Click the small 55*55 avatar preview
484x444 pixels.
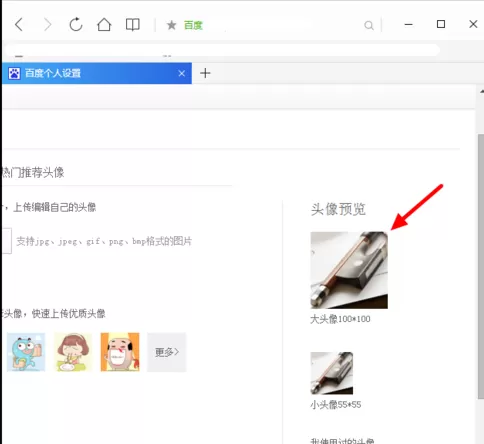332,373
